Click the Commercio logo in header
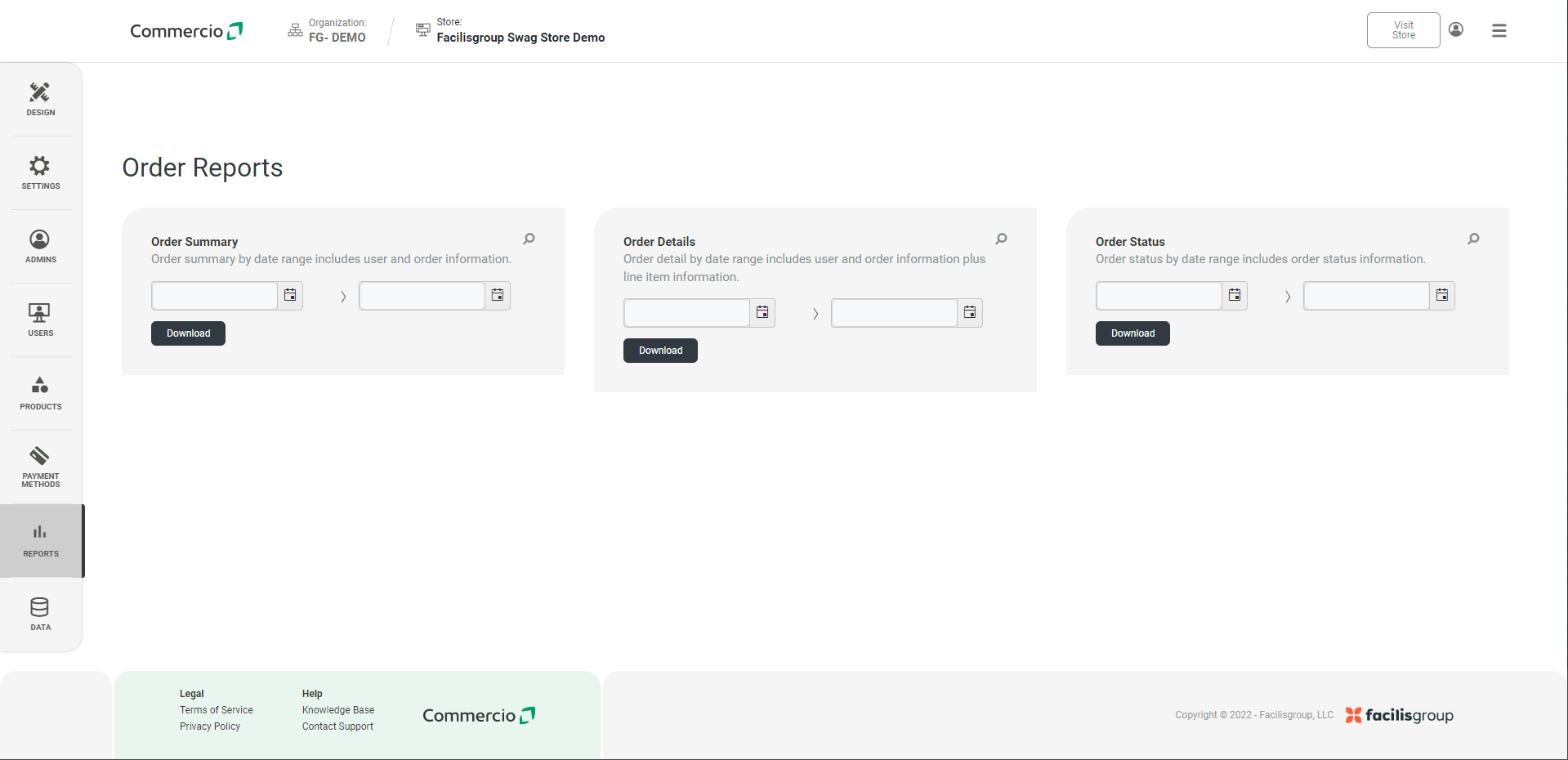 pyautogui.click(x=186, y=31)
